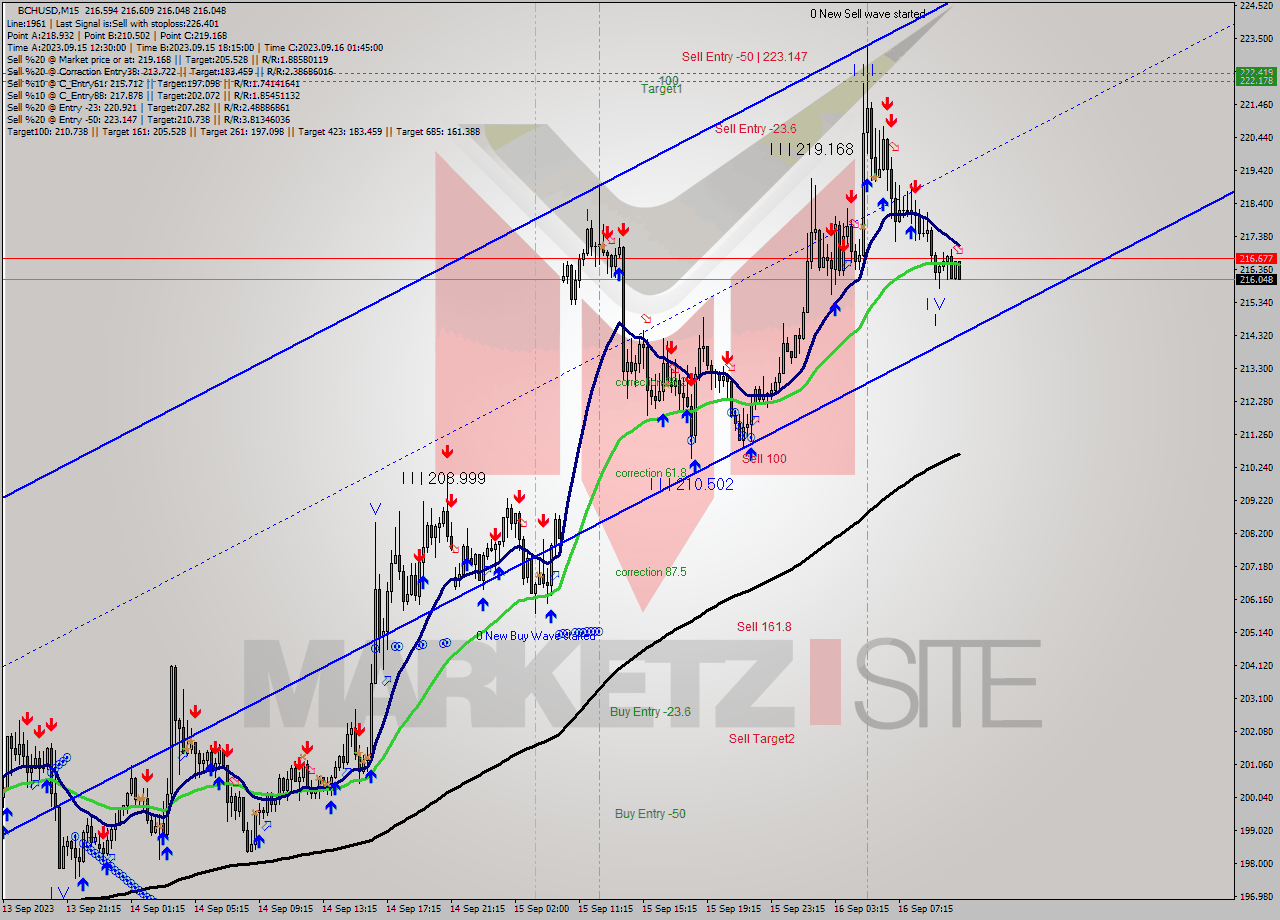Select the '13 Sep 2023' date axis label

30,909
